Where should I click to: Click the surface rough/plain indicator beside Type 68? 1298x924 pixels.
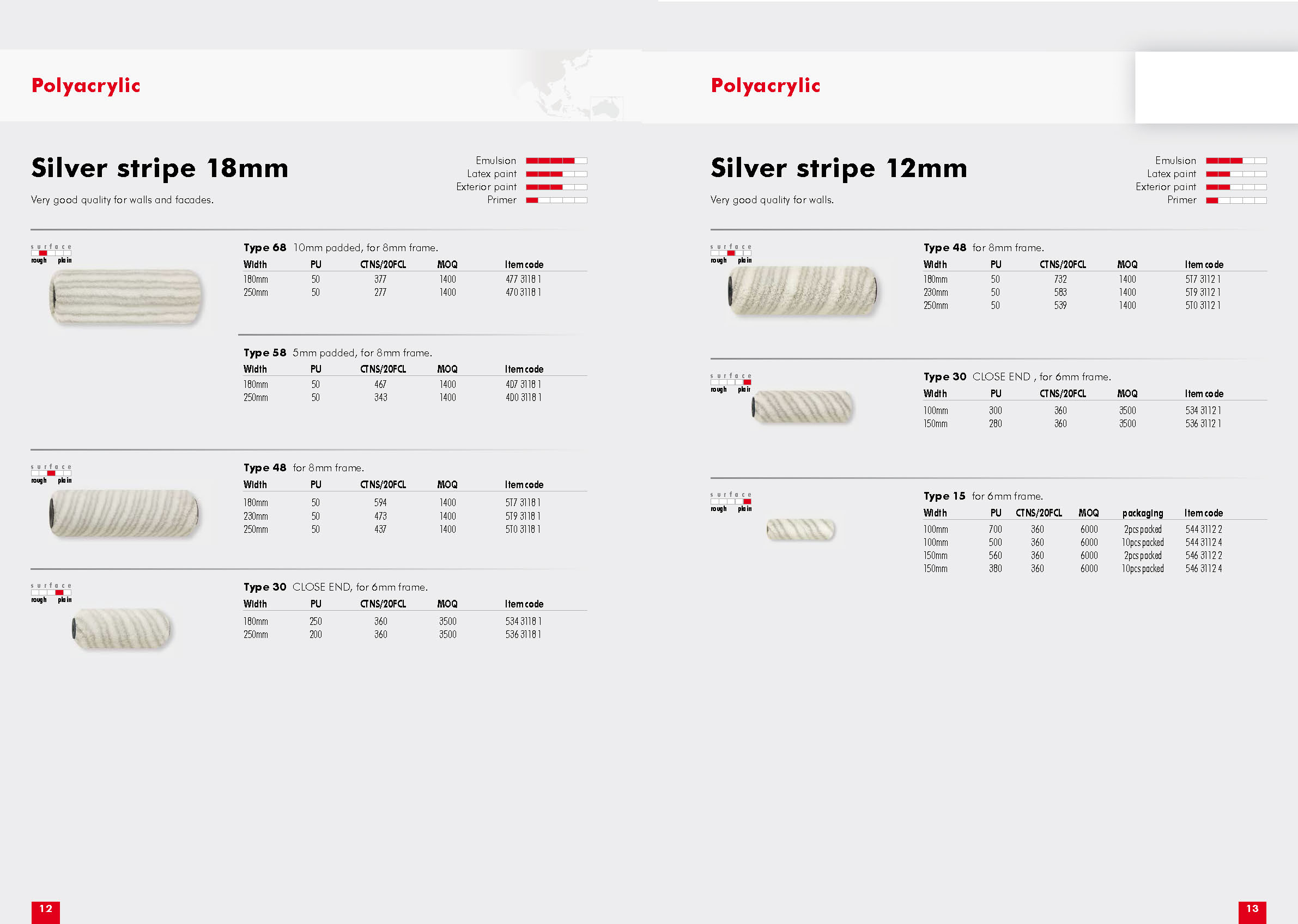[51, 254]
